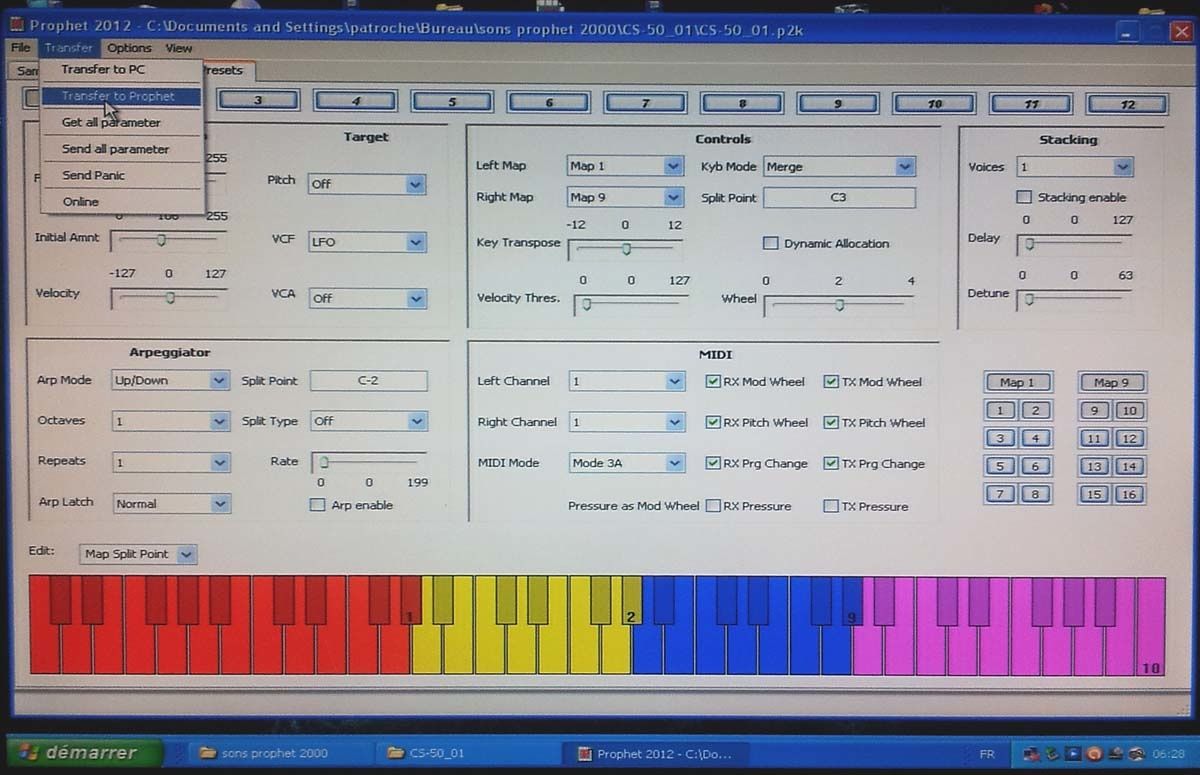Switch to Prophet 2012 taskbar window
This screenshot has height=775, width=1200.
[x=656, y=753]
